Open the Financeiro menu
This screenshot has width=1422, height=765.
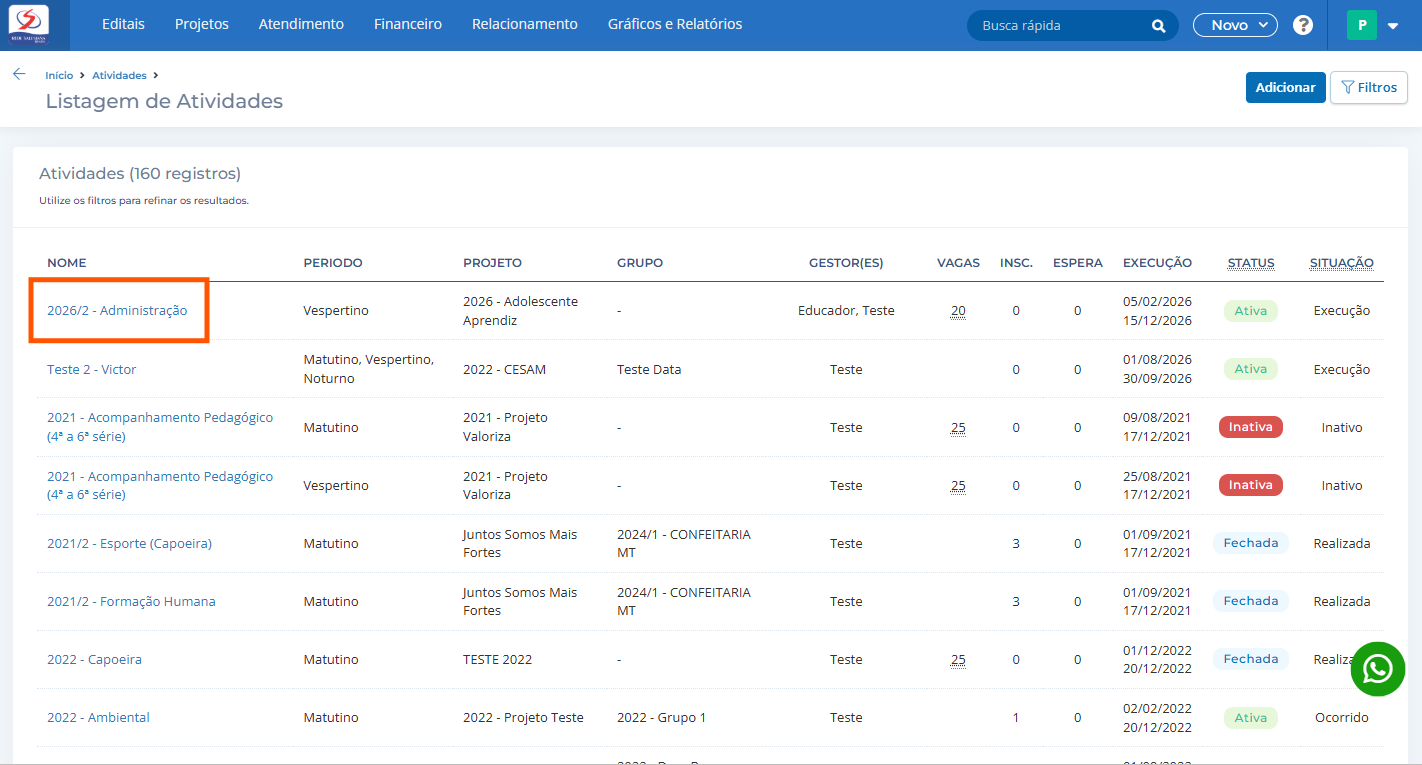click(x=408, y=24)
